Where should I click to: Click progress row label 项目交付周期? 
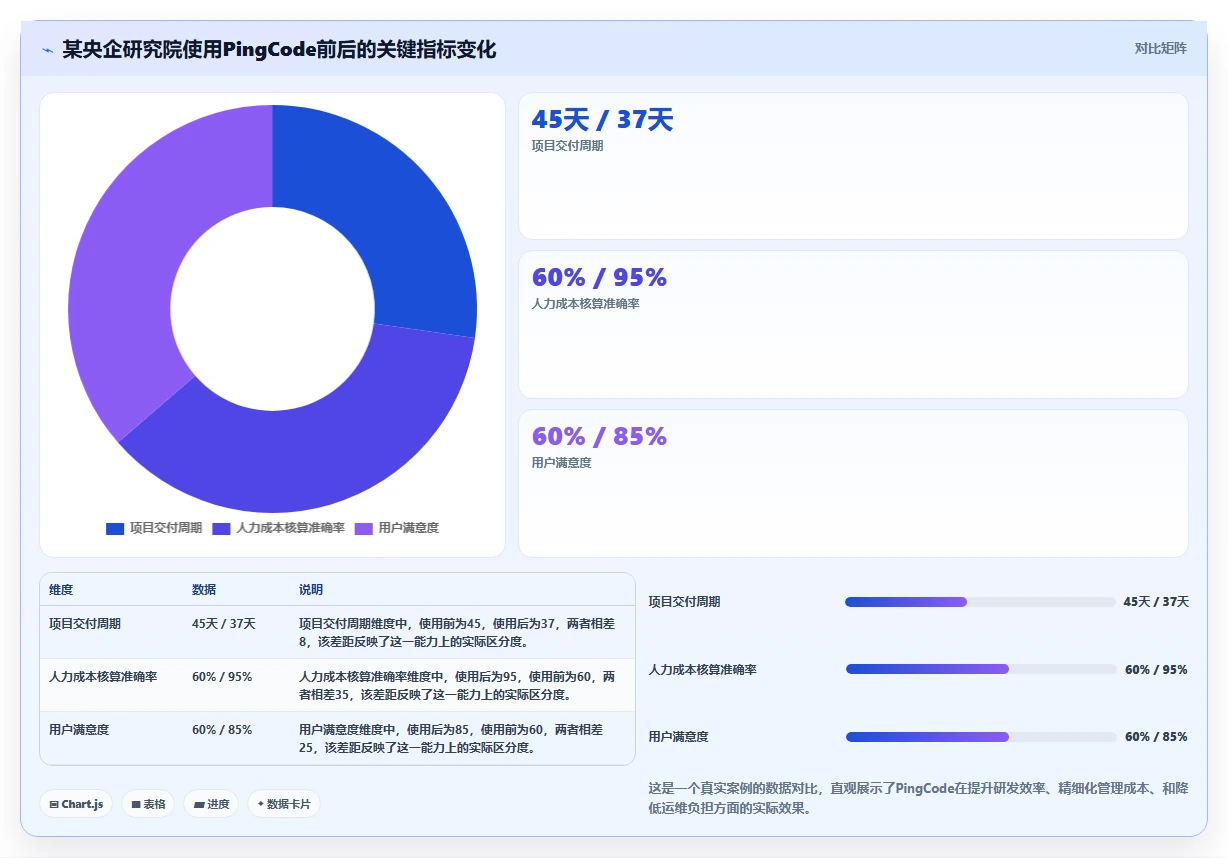point(684,602)
